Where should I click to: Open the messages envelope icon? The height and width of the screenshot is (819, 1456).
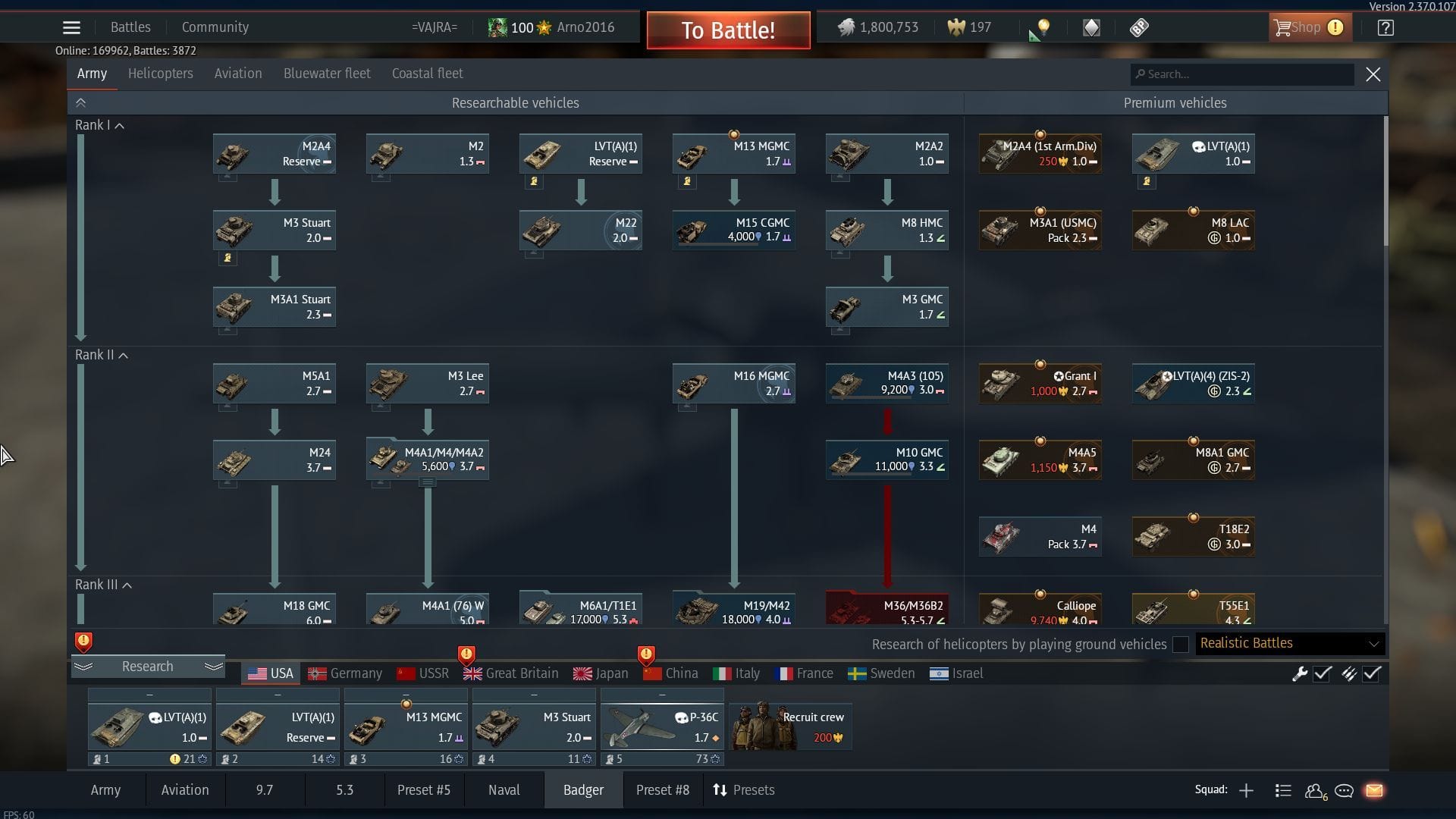tap(1373, 791)
